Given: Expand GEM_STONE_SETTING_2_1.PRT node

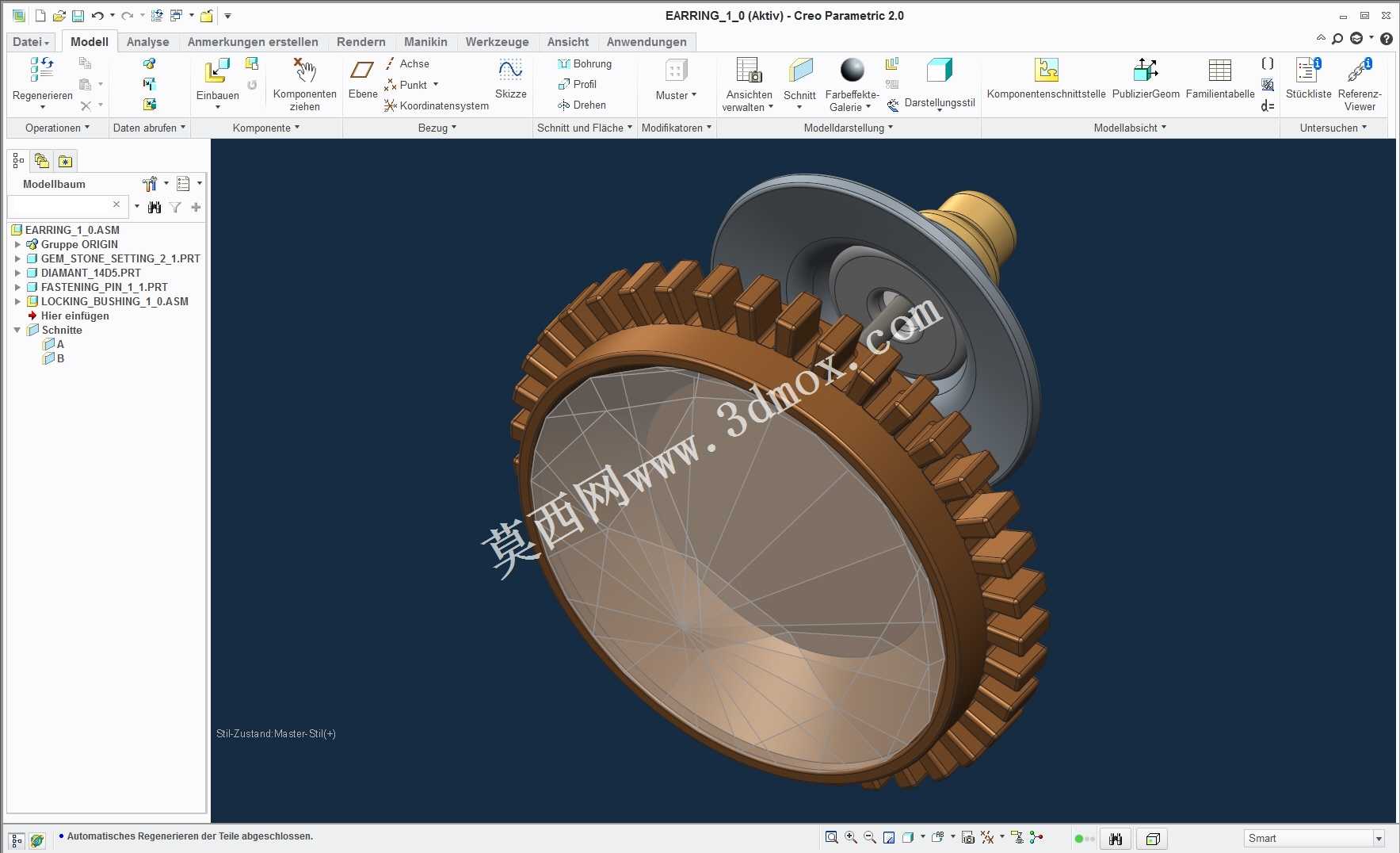Looking at the screenshot, I should click(17, 258).
